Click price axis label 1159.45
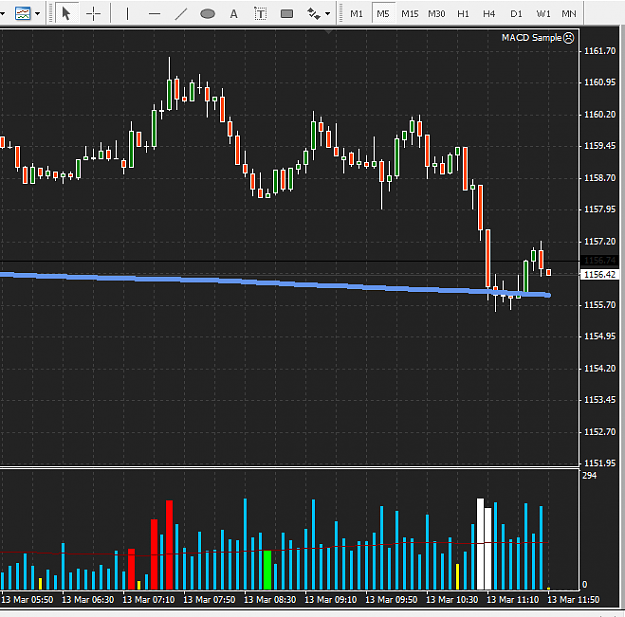This screenshot has height=617, width=625. pyautogui.click(x=600, y=146)
